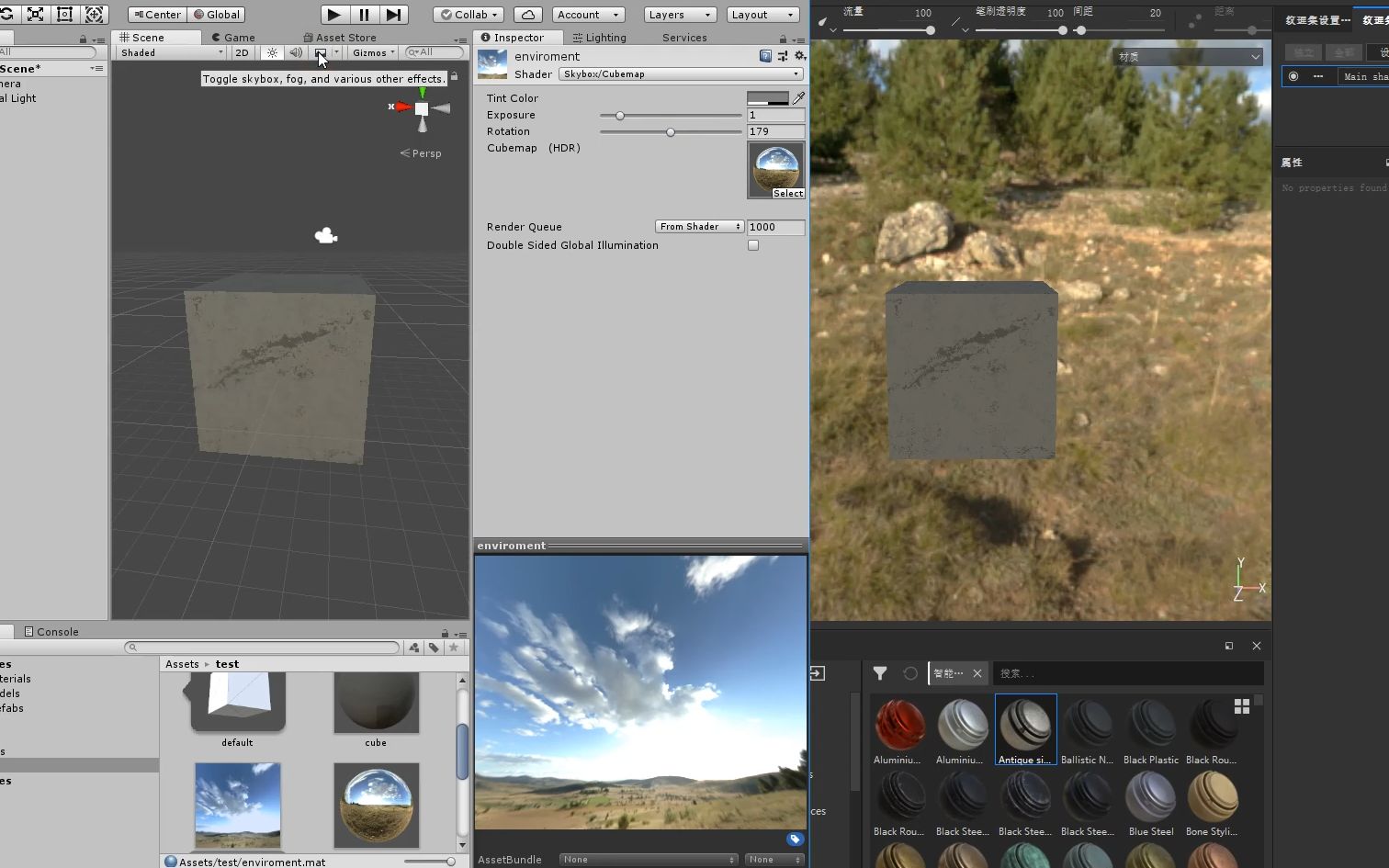Switch shelf to grid view icon

coord(1241,706)
